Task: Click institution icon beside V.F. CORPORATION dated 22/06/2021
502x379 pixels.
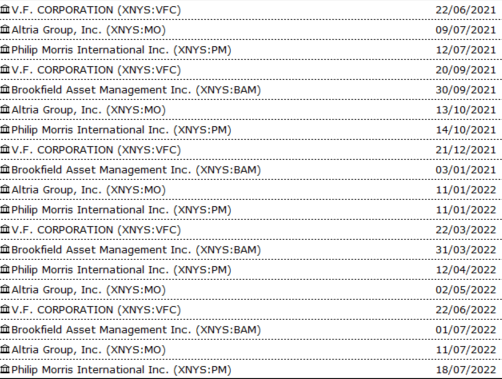Action: point(5,9)
